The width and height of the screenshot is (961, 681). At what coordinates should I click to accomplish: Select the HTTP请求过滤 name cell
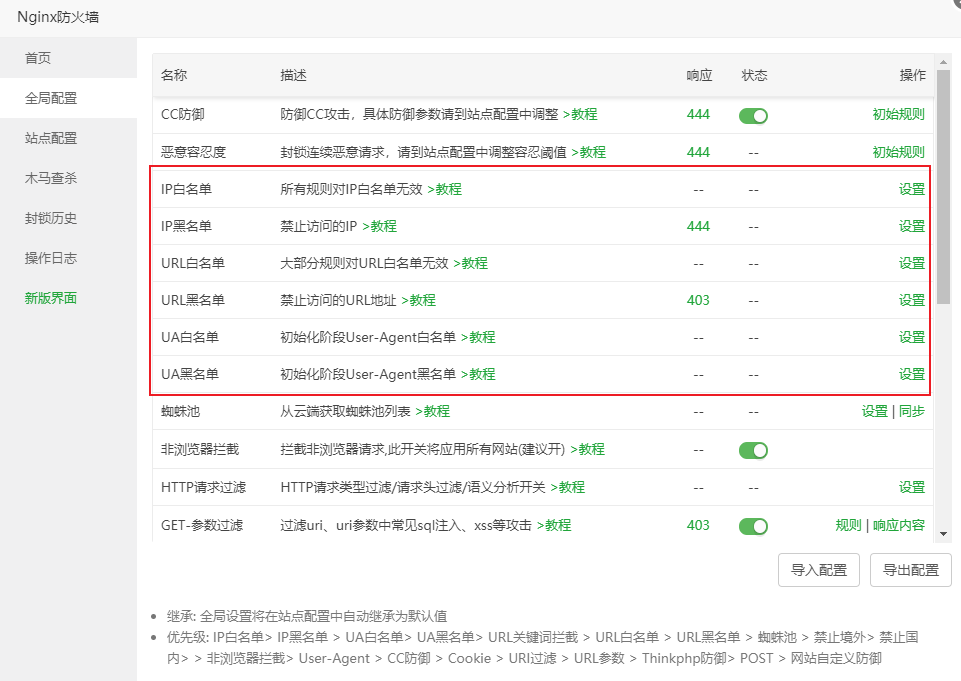(203, 487)
